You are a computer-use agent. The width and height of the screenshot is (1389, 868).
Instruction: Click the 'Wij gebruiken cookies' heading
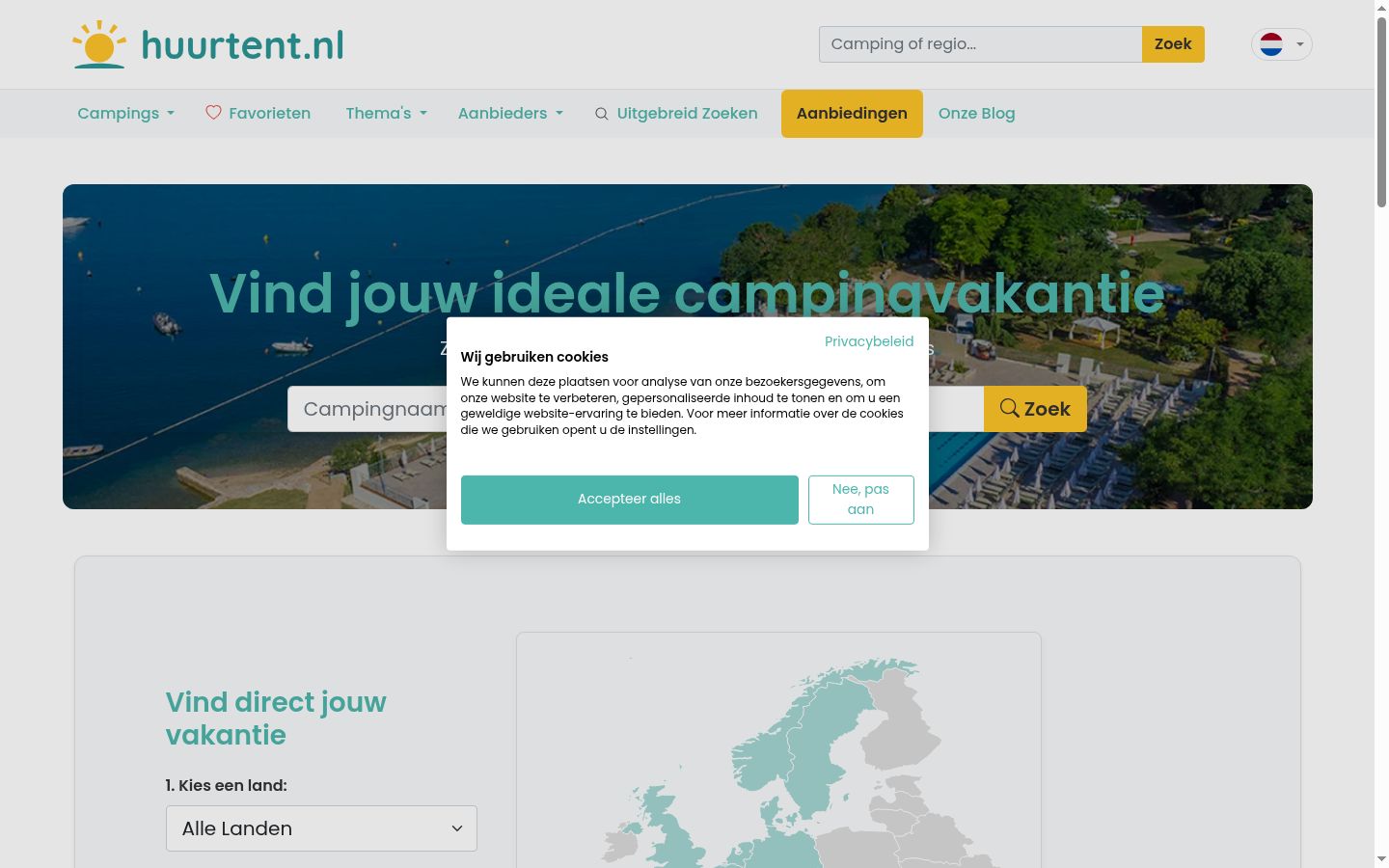click(x=534, y=357)
